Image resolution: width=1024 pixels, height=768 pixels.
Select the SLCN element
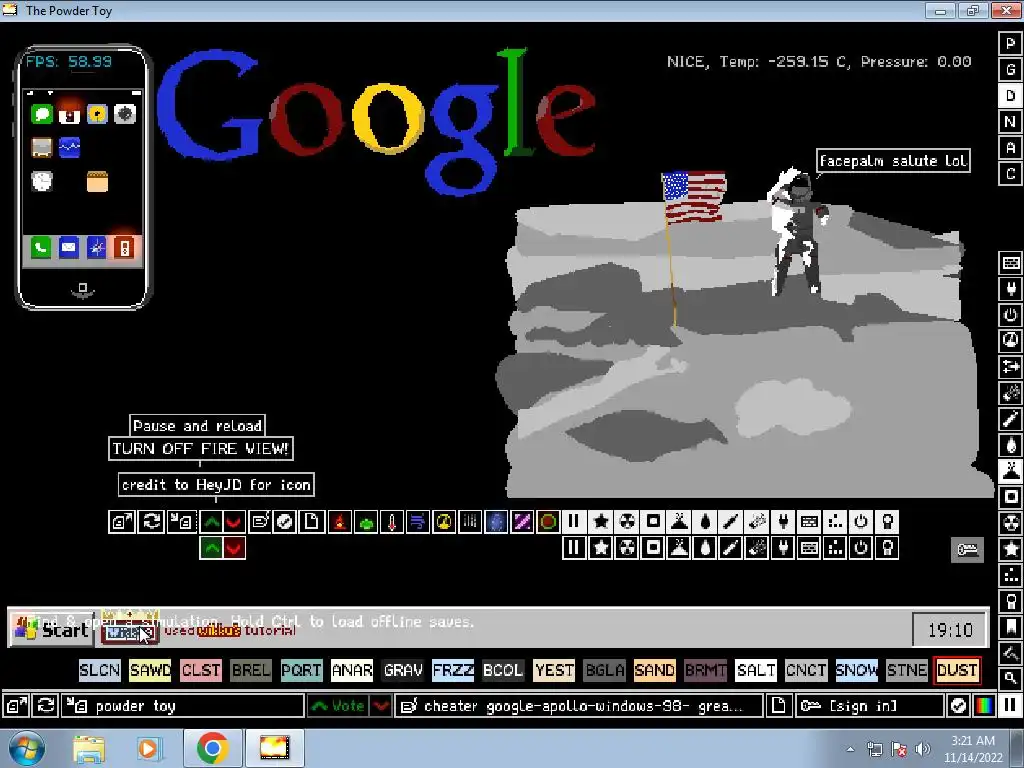click(100, 670)
